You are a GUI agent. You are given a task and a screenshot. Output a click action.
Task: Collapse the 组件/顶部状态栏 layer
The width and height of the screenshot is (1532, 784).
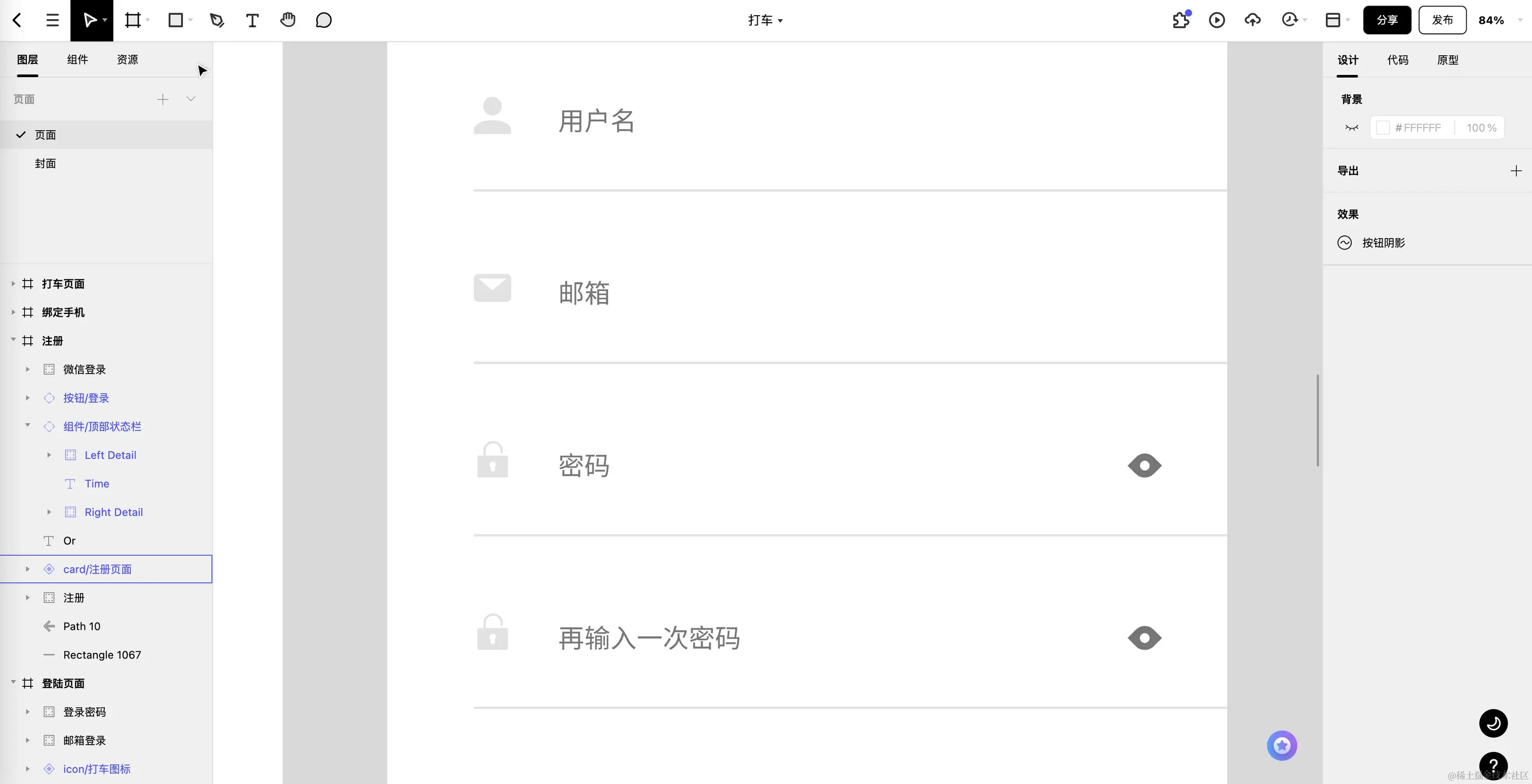point(27,425)
